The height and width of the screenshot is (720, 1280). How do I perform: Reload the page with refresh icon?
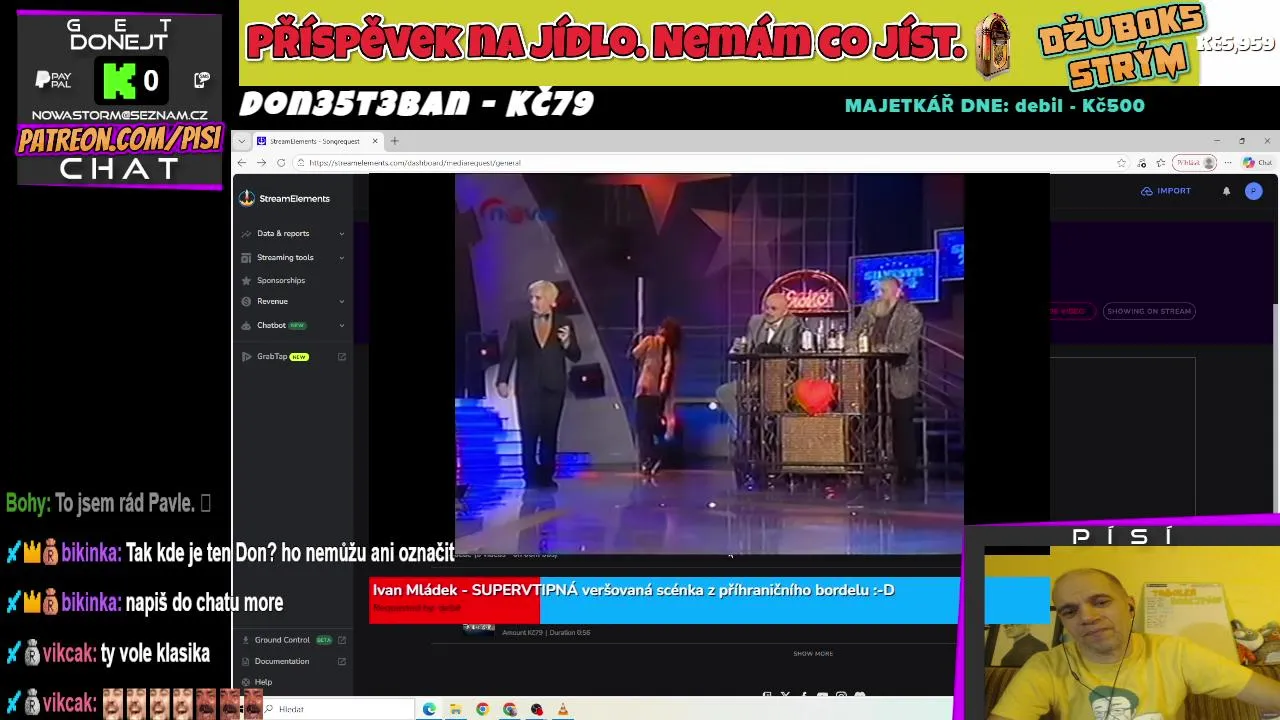[281, 163]
